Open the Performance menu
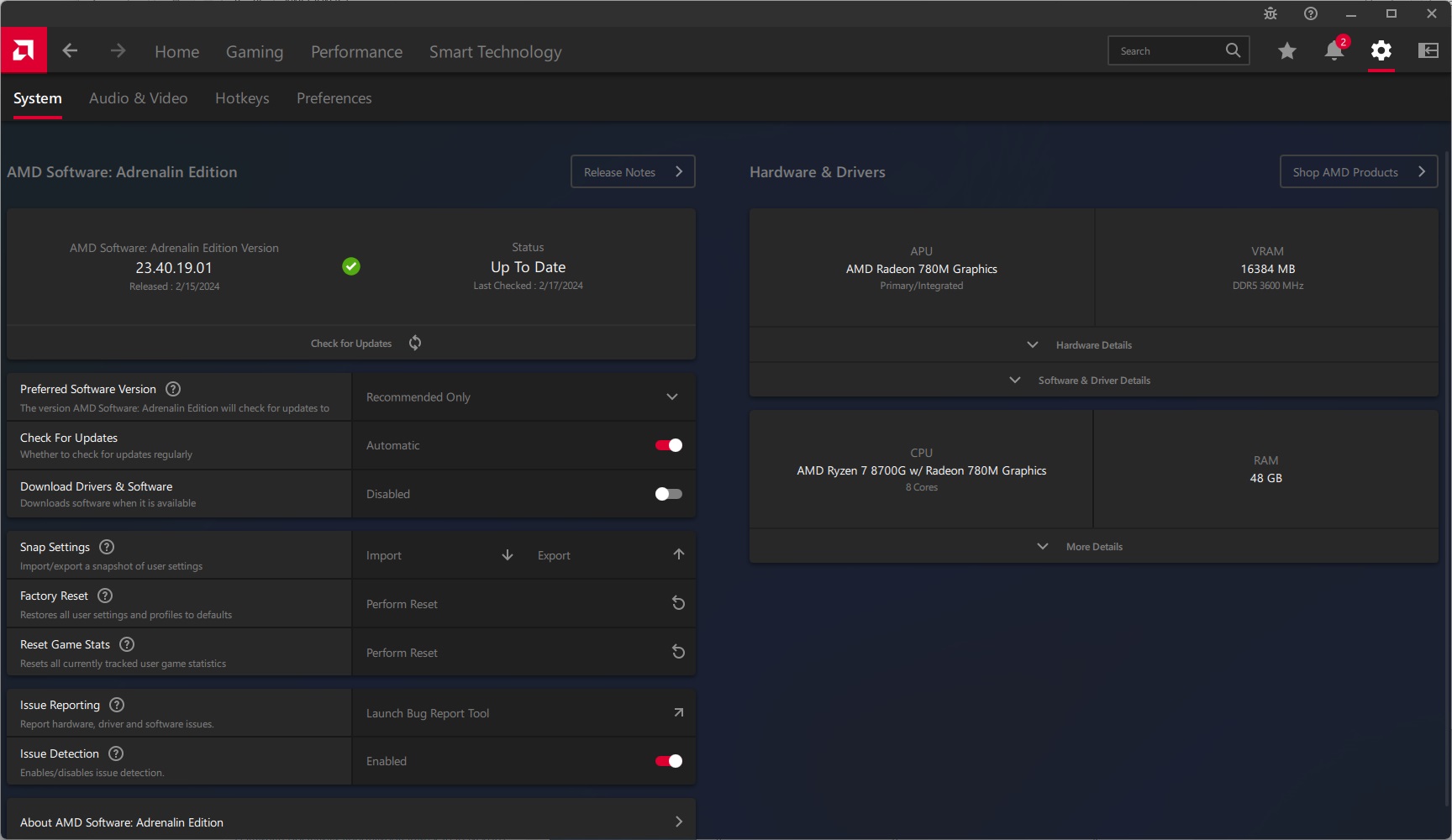The image size is (1452, 840). coord(356,51)
